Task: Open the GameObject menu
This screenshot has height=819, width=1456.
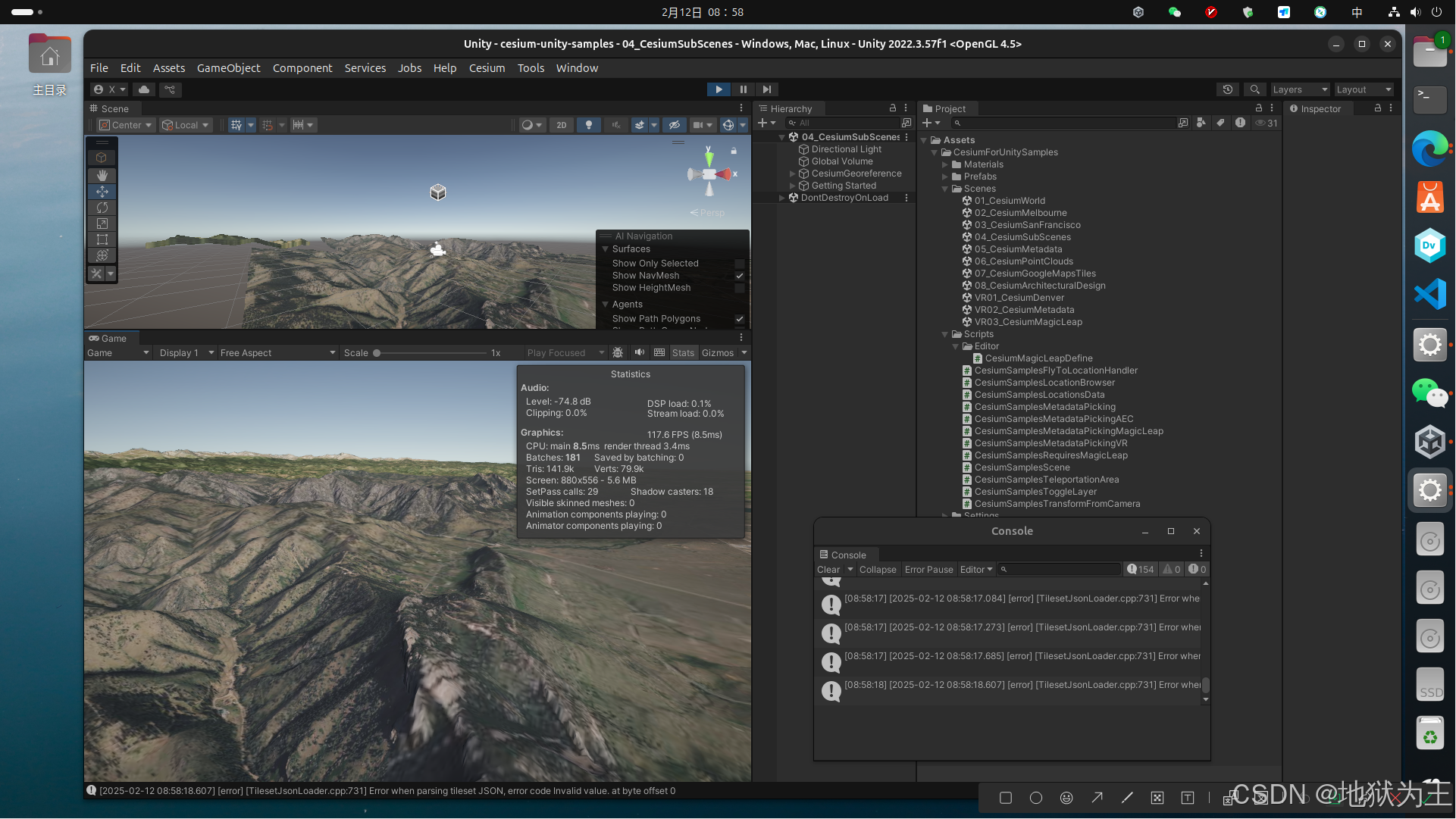Action: coord(228,67)
